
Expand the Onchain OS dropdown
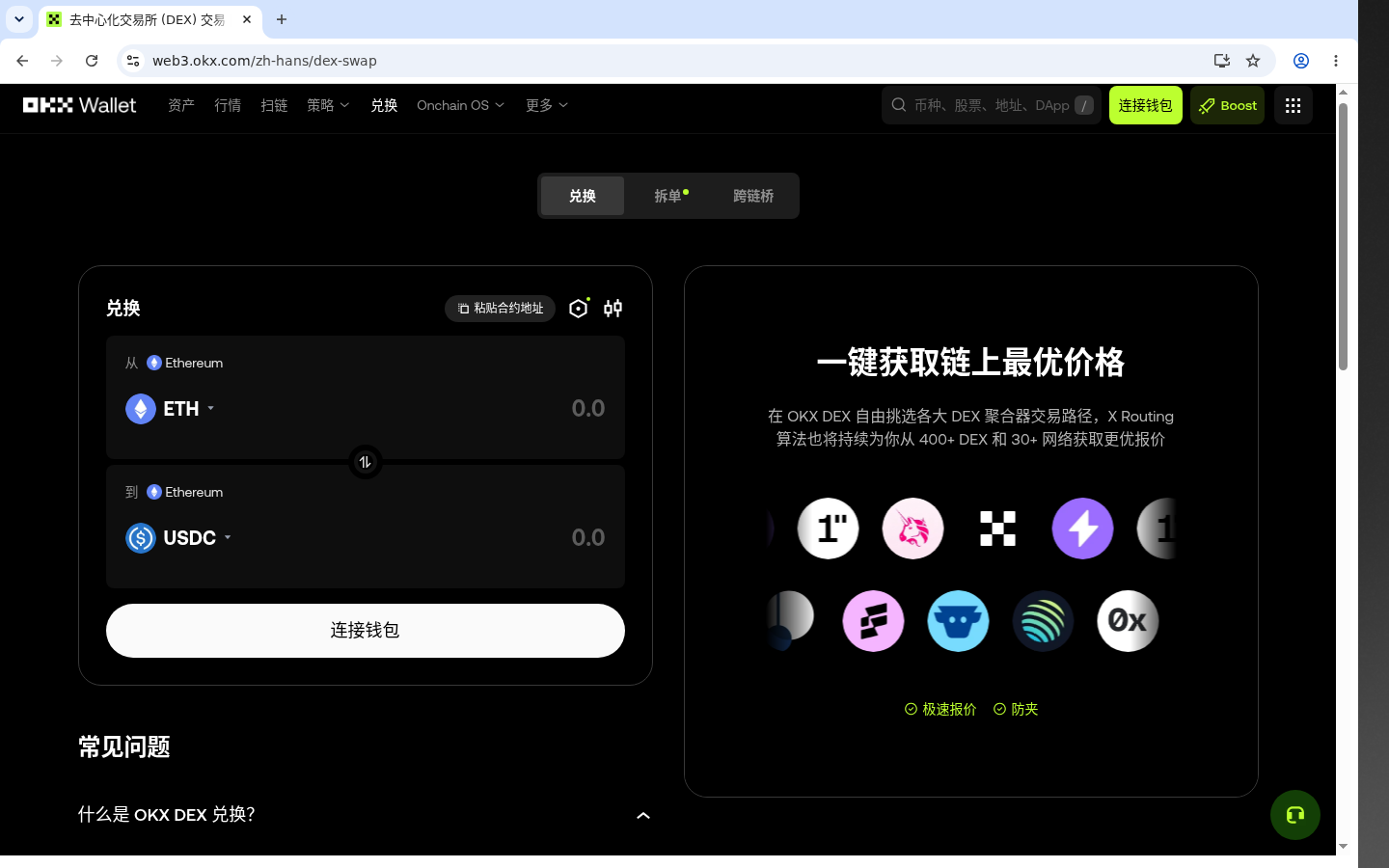(x=460, y=105)
